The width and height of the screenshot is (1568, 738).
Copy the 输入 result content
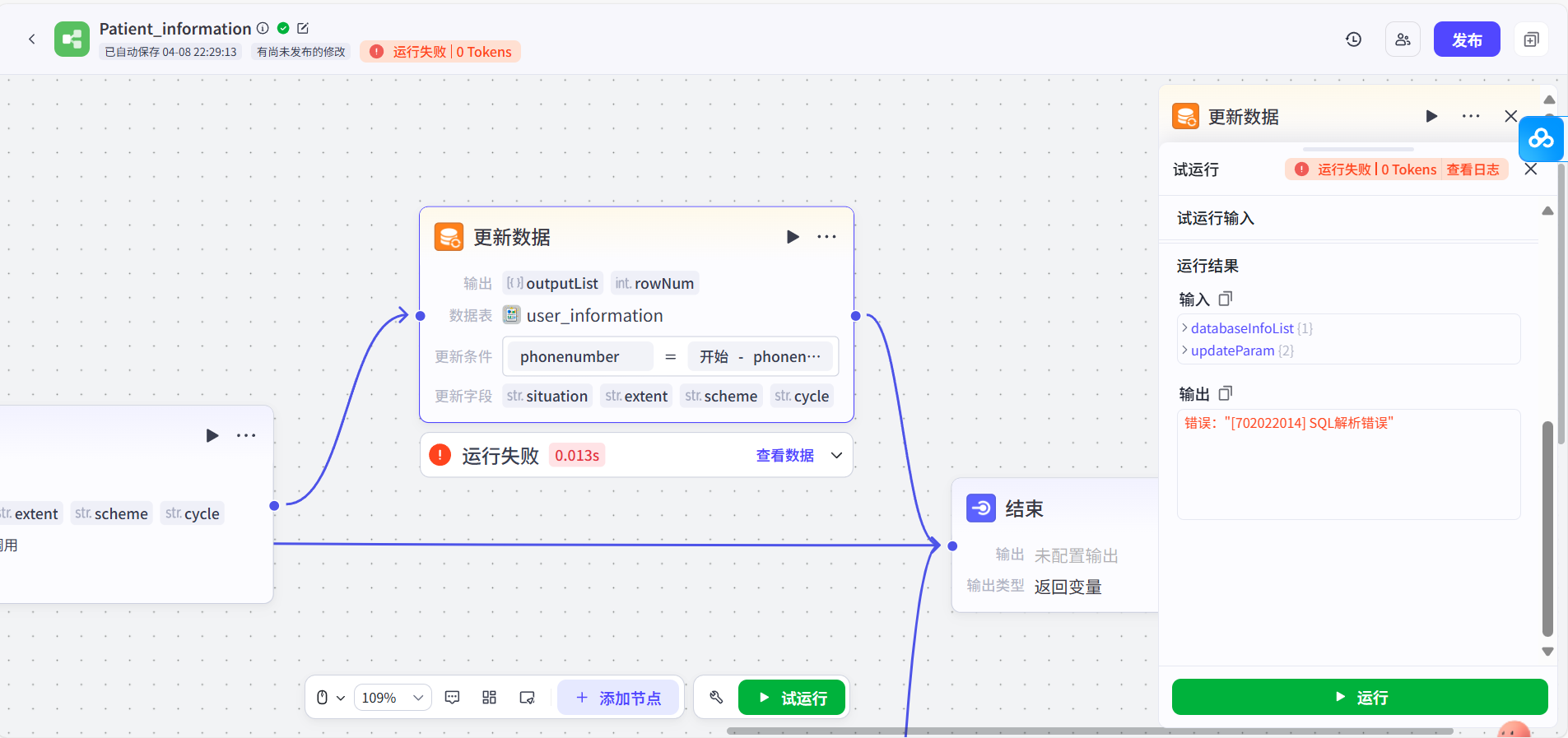tap(1226, 299)
